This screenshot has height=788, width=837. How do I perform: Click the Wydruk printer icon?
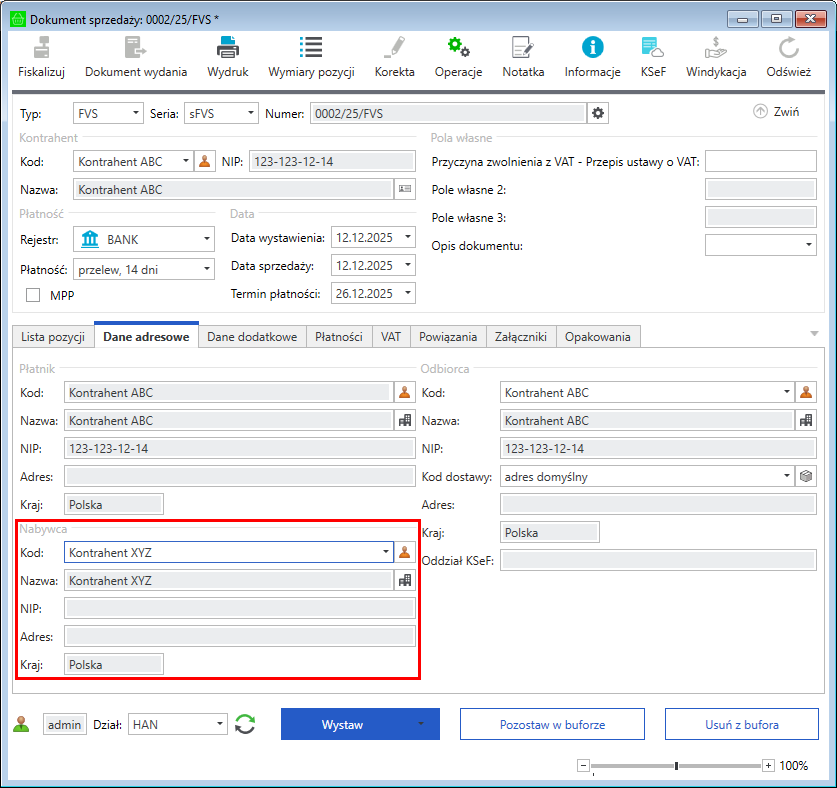(x=228, y=47)
